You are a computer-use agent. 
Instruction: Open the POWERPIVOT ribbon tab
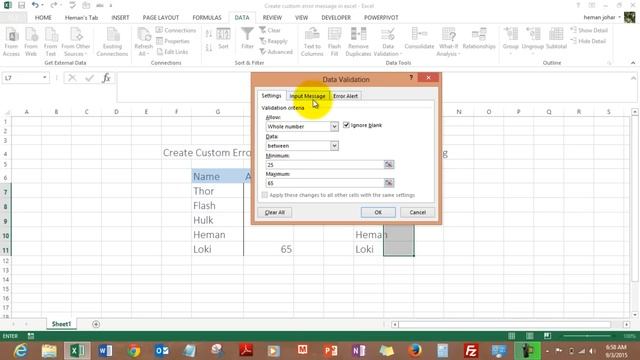point(381,18)
